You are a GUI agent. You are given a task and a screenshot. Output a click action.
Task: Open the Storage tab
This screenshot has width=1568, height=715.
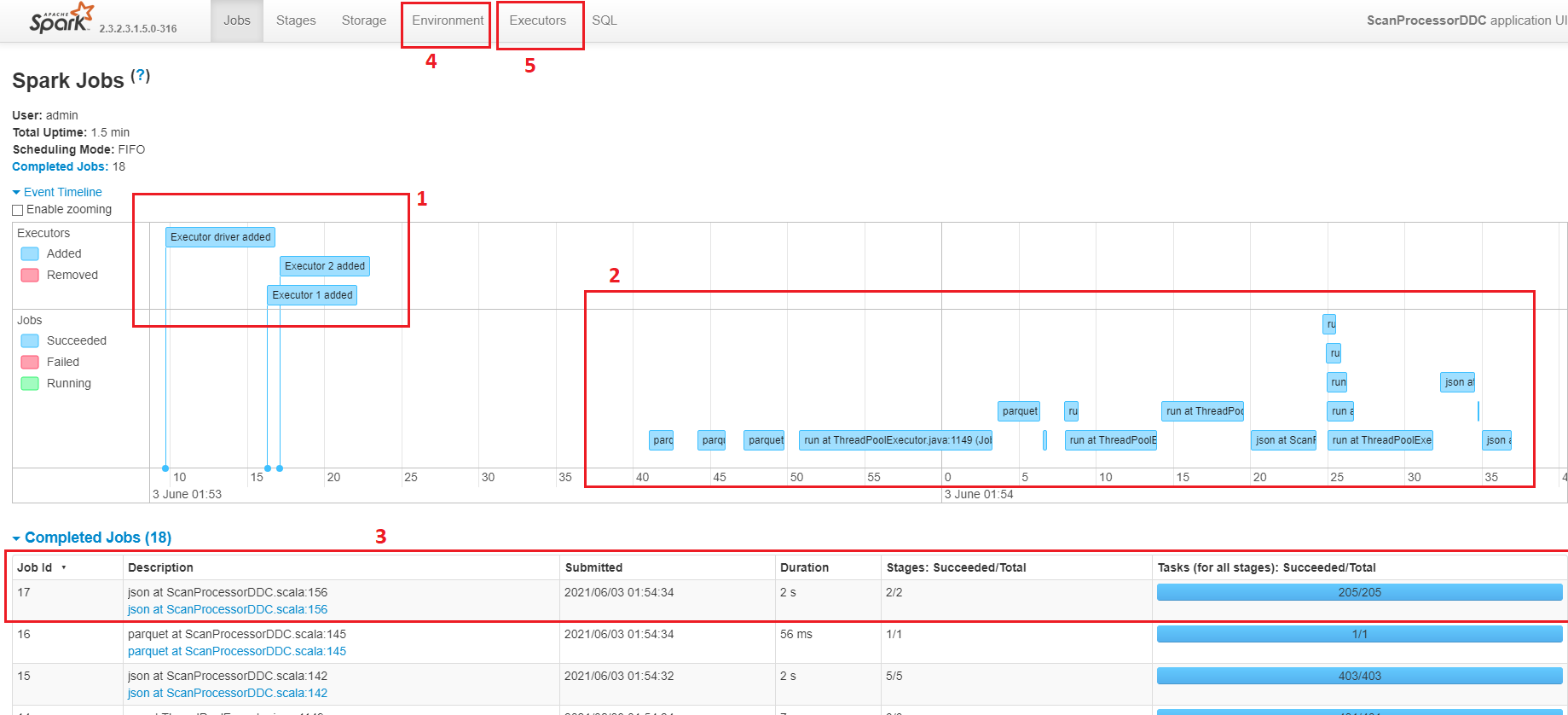(364, 20)
